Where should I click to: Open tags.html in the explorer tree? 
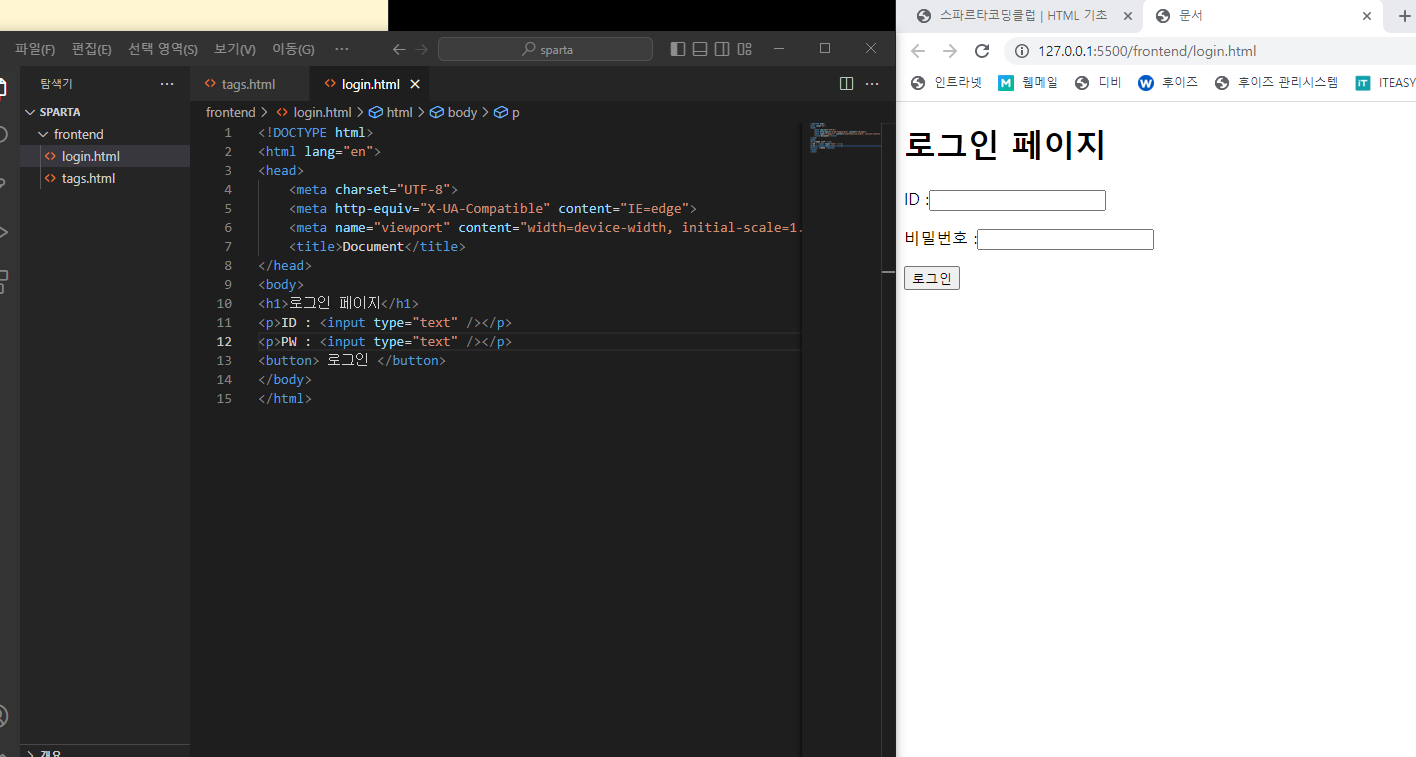pos(105,178)
